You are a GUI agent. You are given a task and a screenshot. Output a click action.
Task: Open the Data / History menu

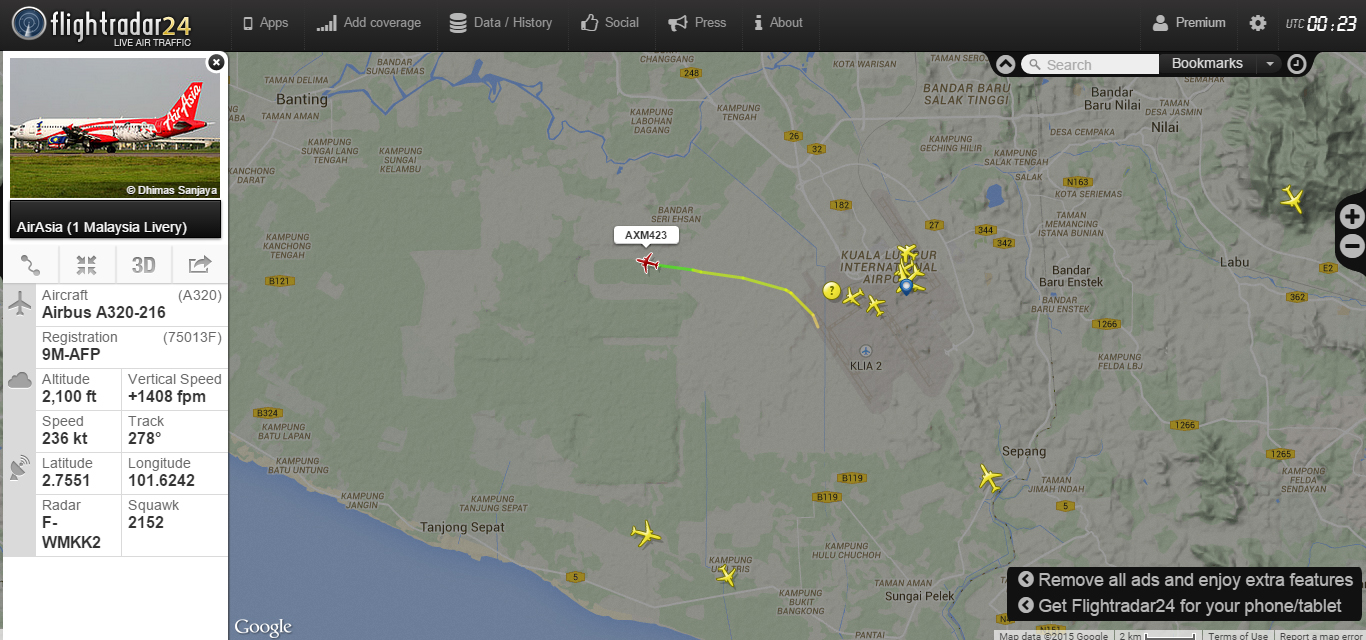pos(501,23)
